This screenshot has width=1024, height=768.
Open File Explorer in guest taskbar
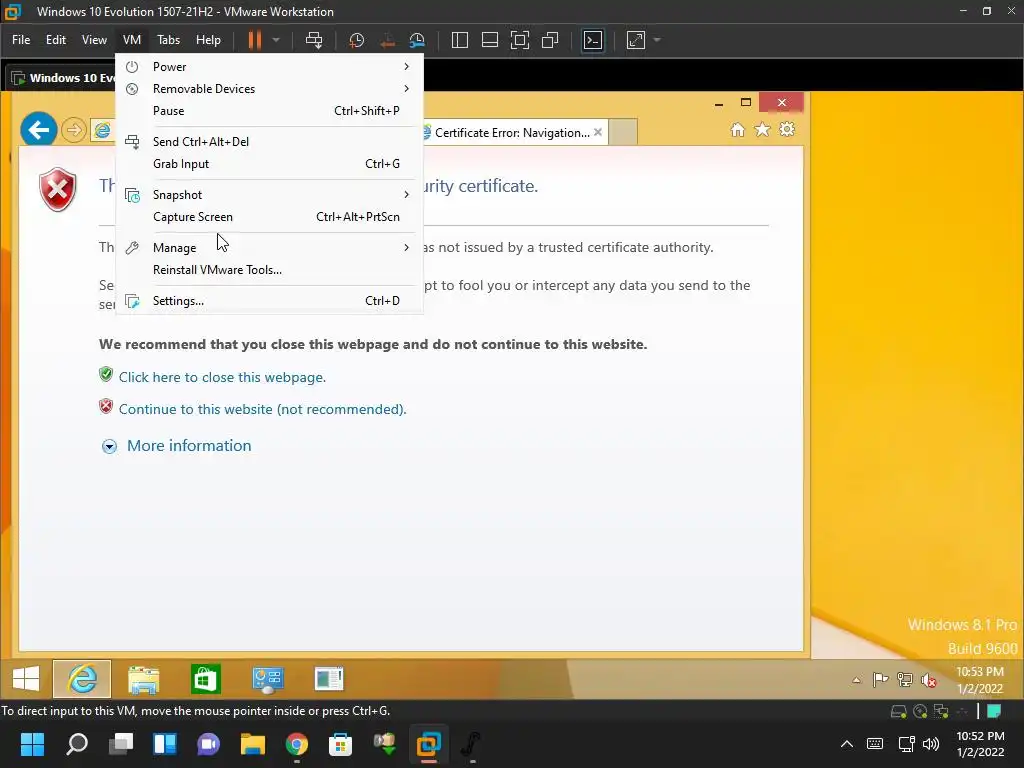pyautogui.click(x=144, y=679)
